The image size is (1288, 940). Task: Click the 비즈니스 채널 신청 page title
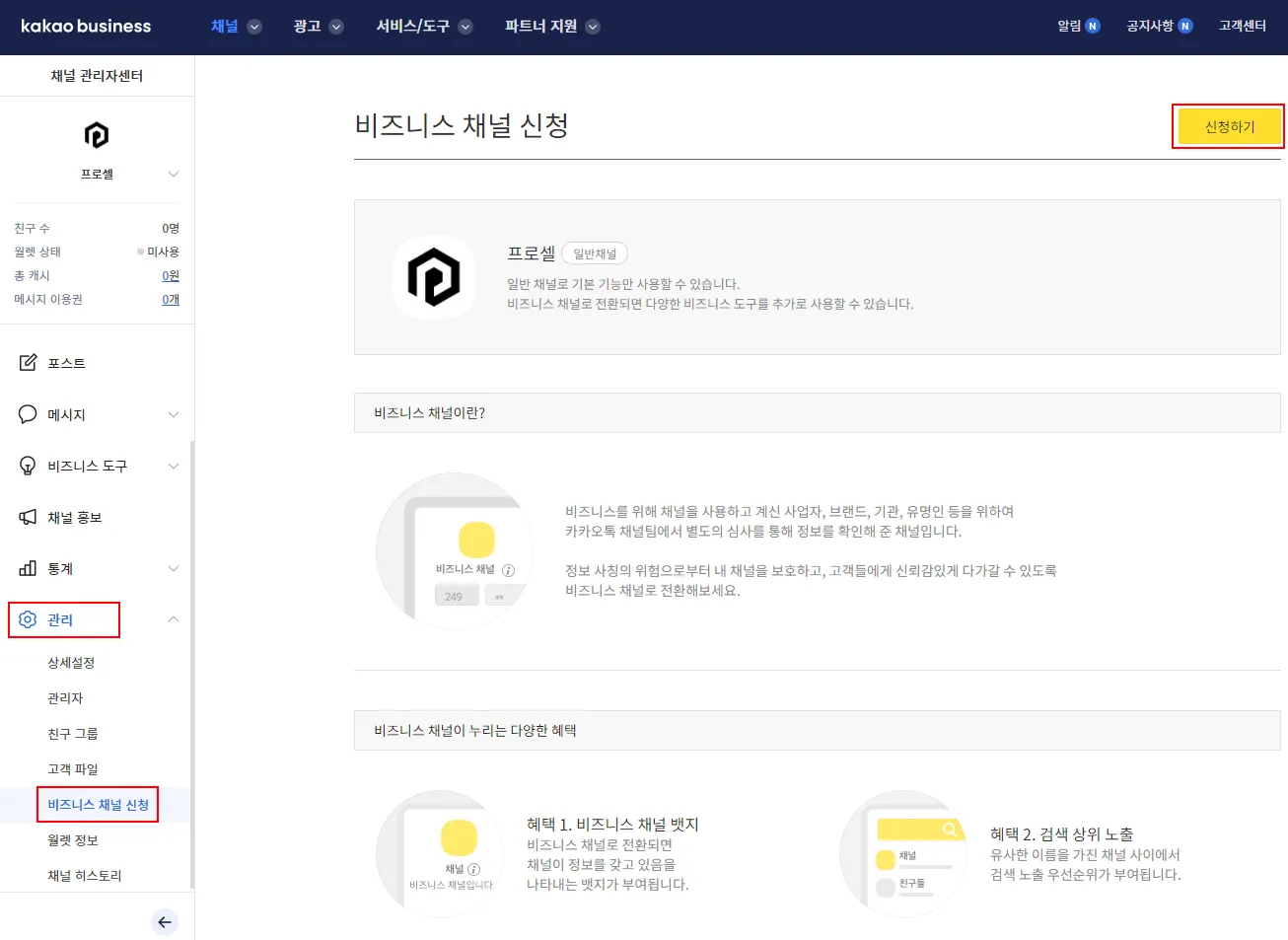point(462,125)
